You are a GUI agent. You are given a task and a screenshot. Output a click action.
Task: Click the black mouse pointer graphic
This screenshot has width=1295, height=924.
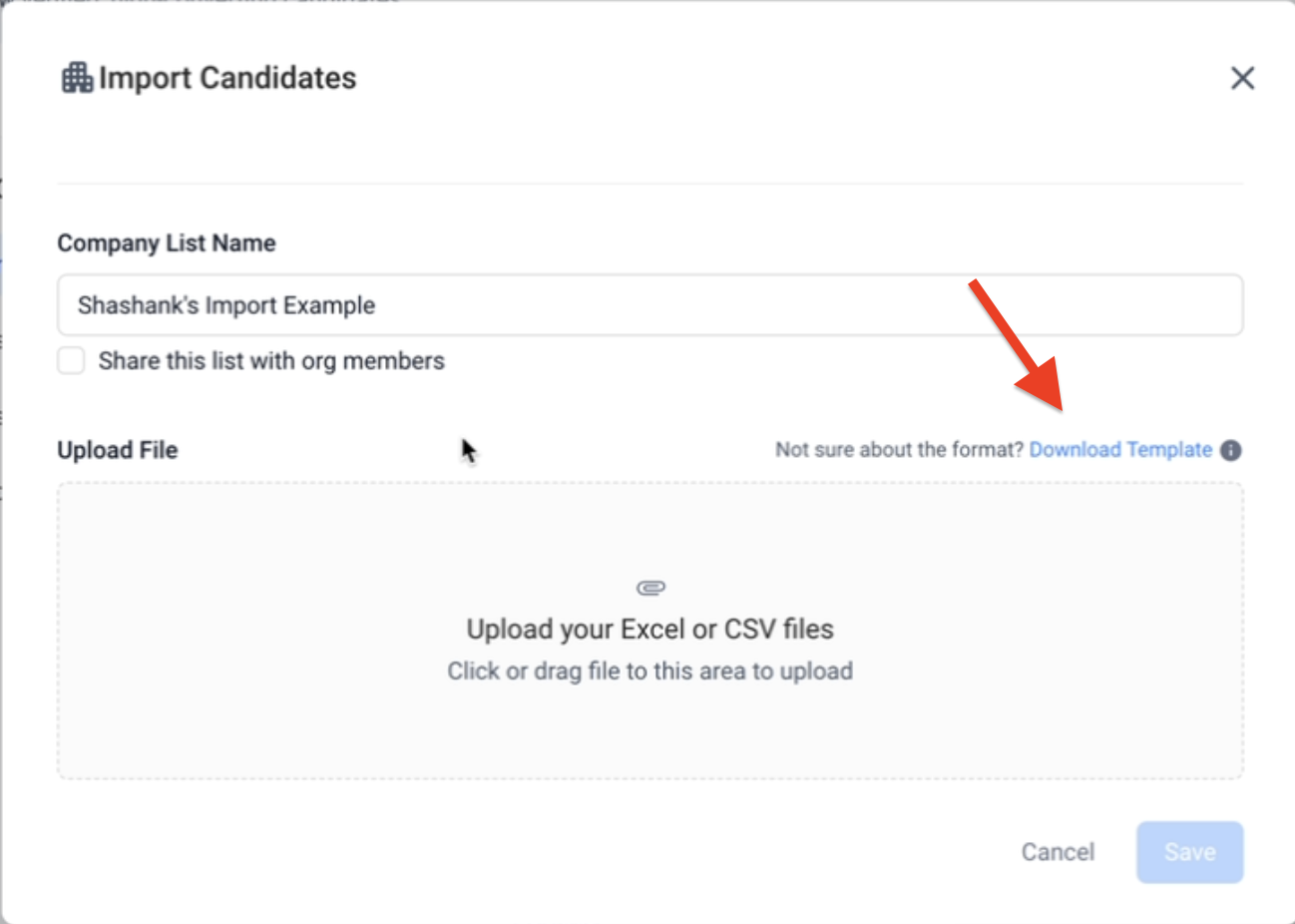[x=468, y=451]
